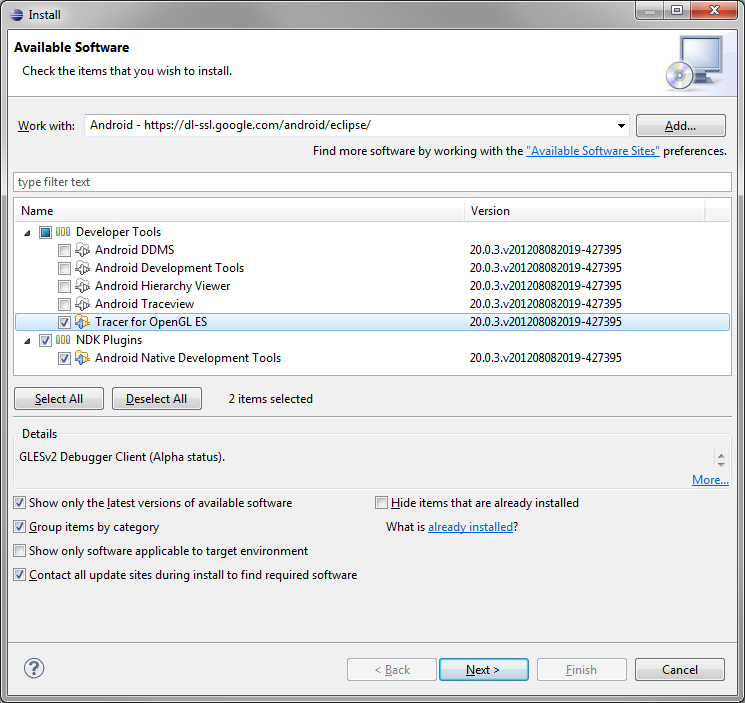The width and height of the screenshot is (745, 703).
Task: Check the Android Development Tools checkbox
Action: click(x=64, y=268)
